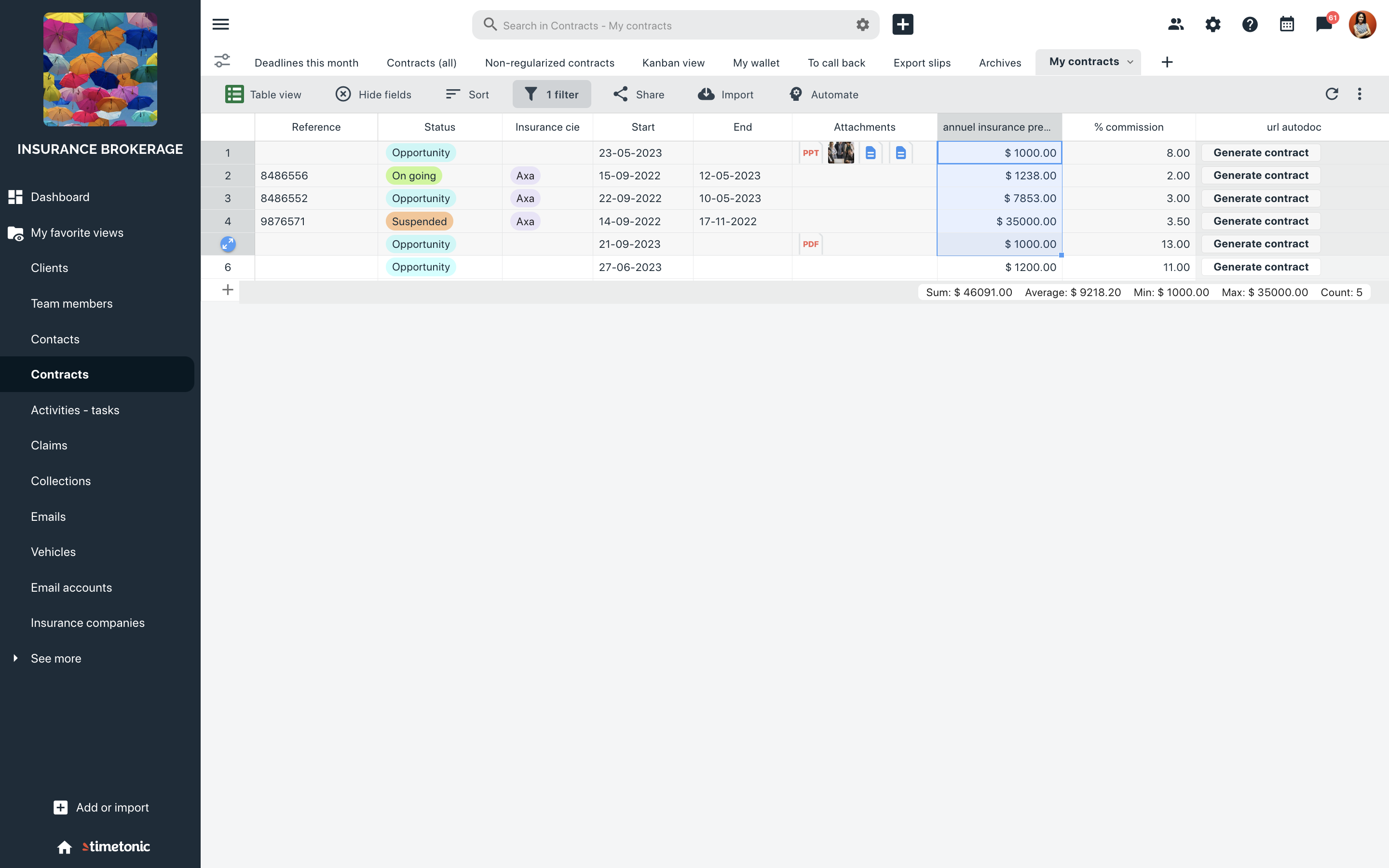Open the hamburger menu icon

[220, 24]
